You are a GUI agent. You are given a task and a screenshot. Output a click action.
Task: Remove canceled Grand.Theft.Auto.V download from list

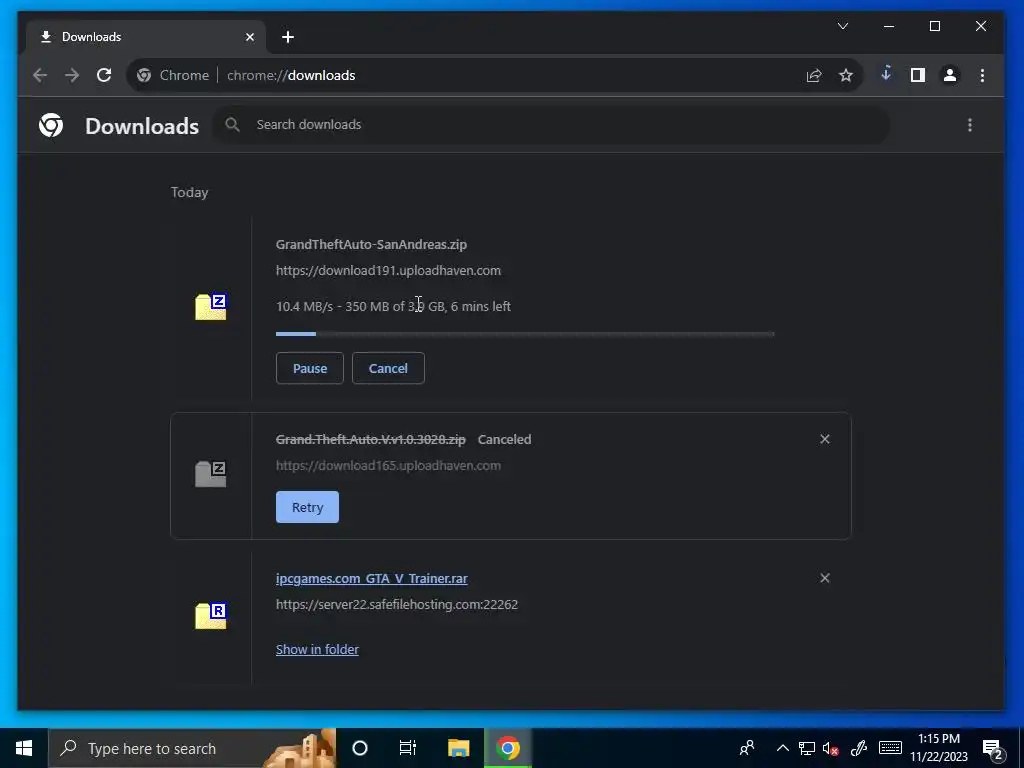(825, 439)
